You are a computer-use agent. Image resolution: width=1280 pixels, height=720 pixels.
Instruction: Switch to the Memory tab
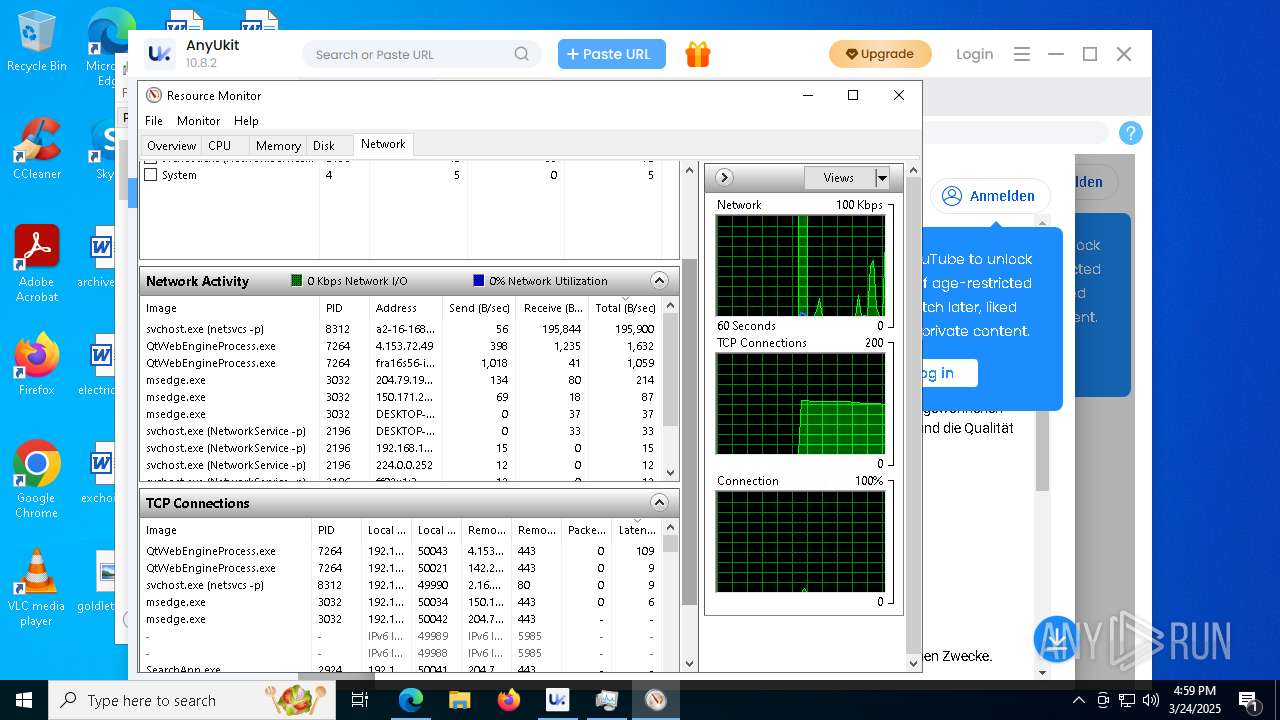(278, 145)
